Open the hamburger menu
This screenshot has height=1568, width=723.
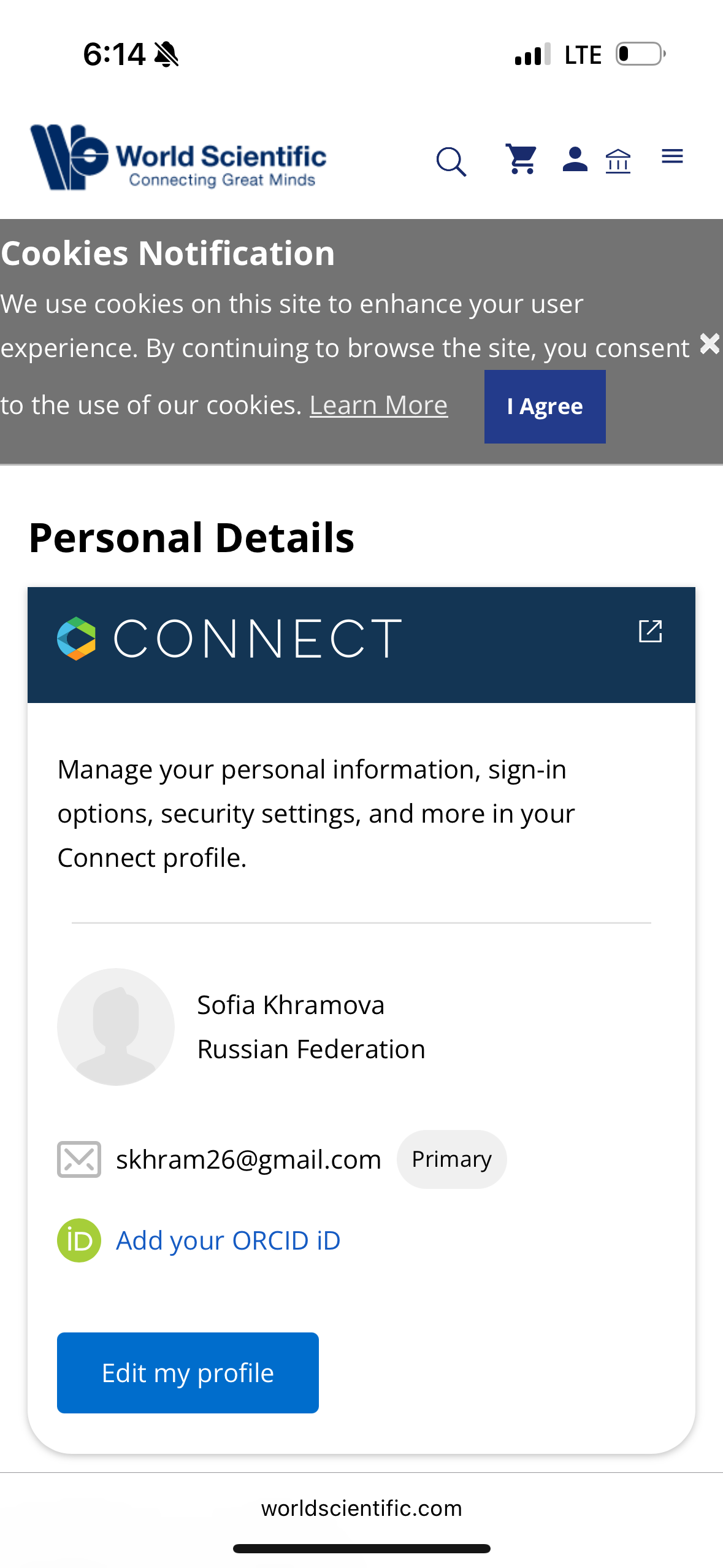[672, 156]
